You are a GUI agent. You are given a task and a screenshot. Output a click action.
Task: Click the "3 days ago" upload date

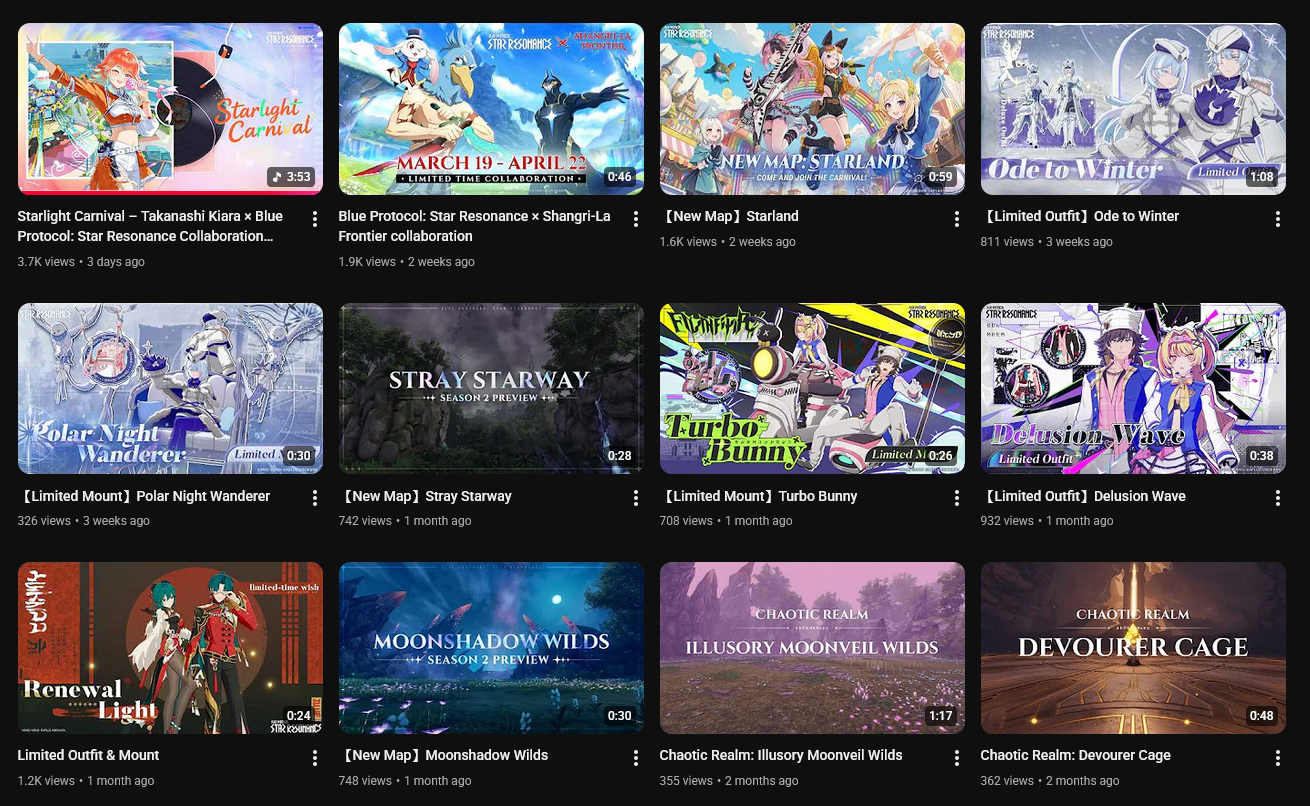point(116,262)
